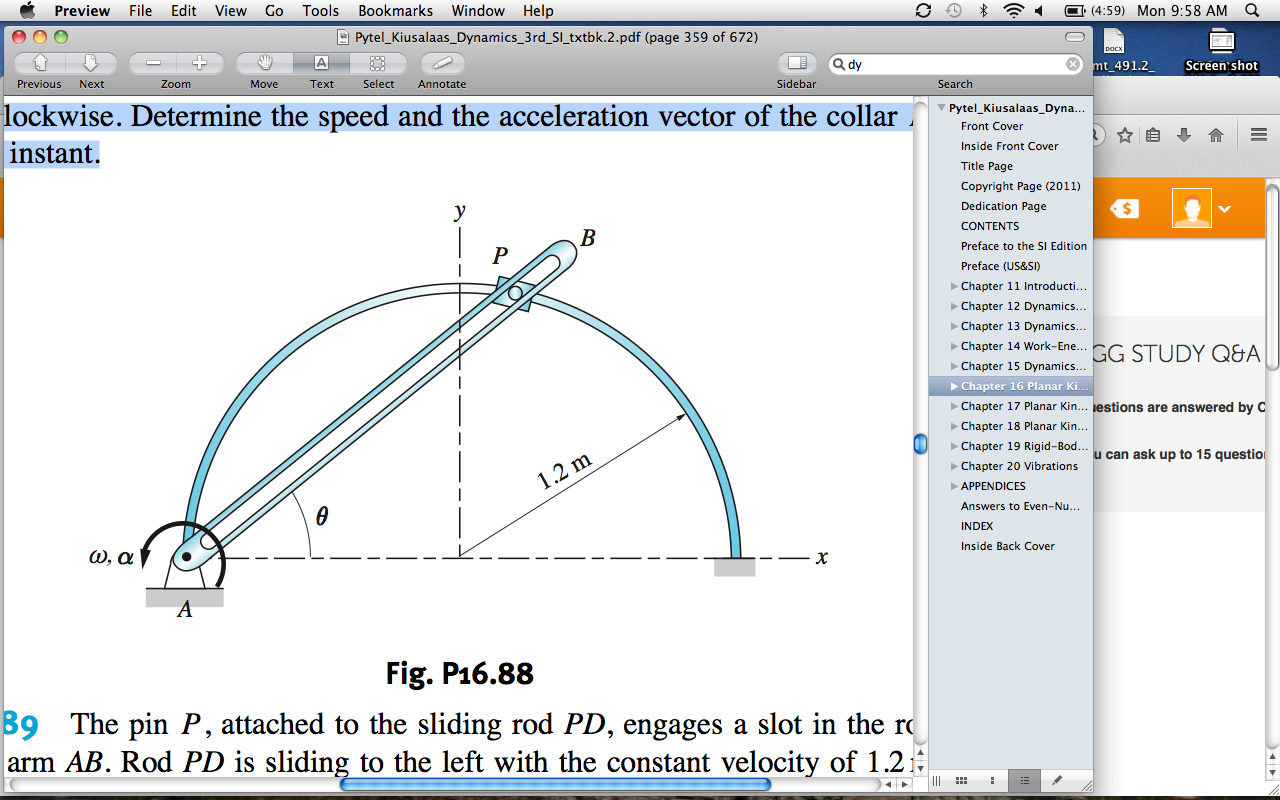Switch to the Move hand tool
This screenshot has height=800, width=1280.
263,62
